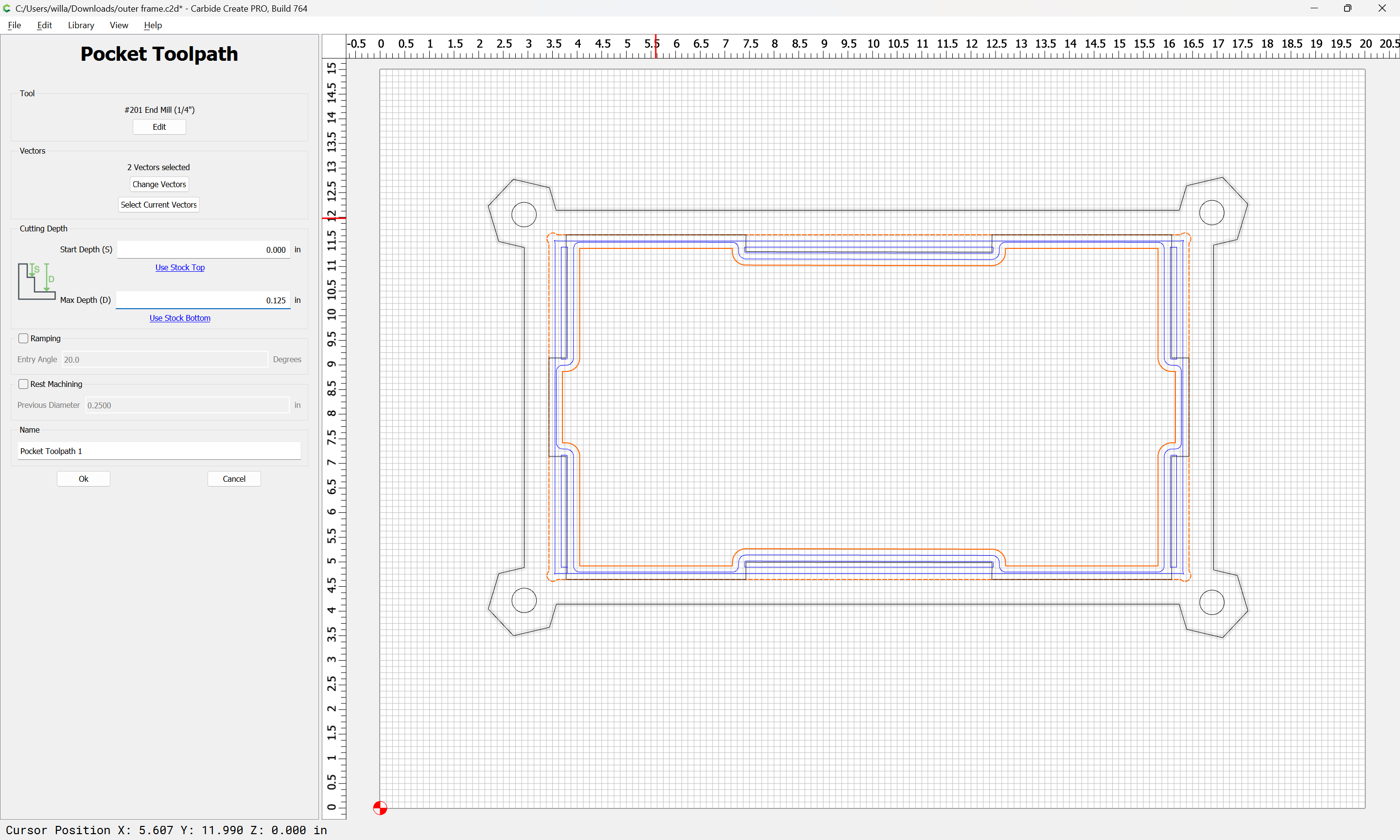The height and width of the screenshot is (840, 1400).
Task: Click the Start Depth input field
Action: click(x=203, y=250)
